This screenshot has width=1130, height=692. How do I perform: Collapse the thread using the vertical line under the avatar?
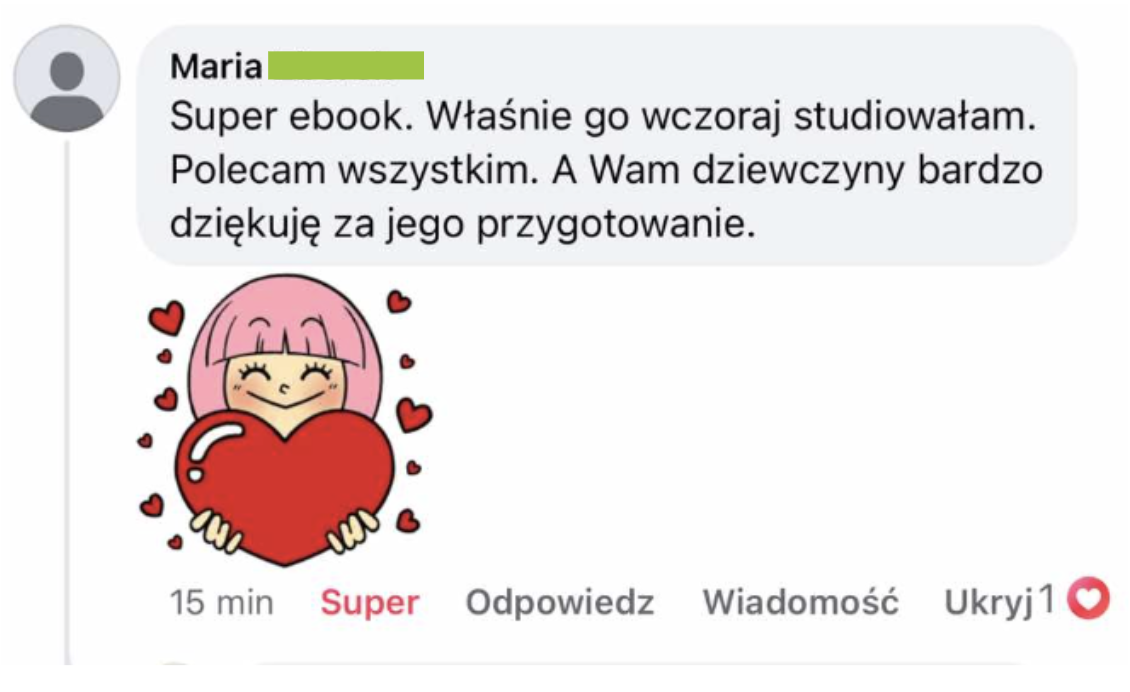(67, 402)
